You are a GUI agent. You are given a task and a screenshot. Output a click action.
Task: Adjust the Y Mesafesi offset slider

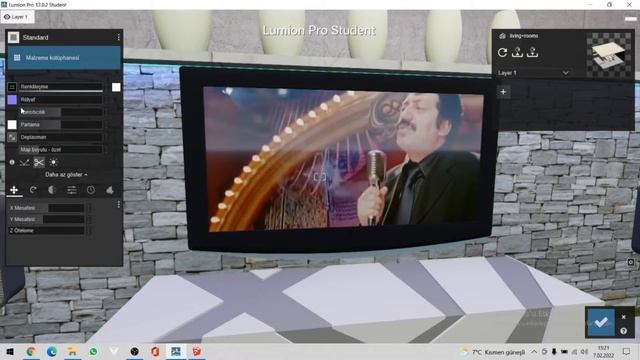coord(47,220)
